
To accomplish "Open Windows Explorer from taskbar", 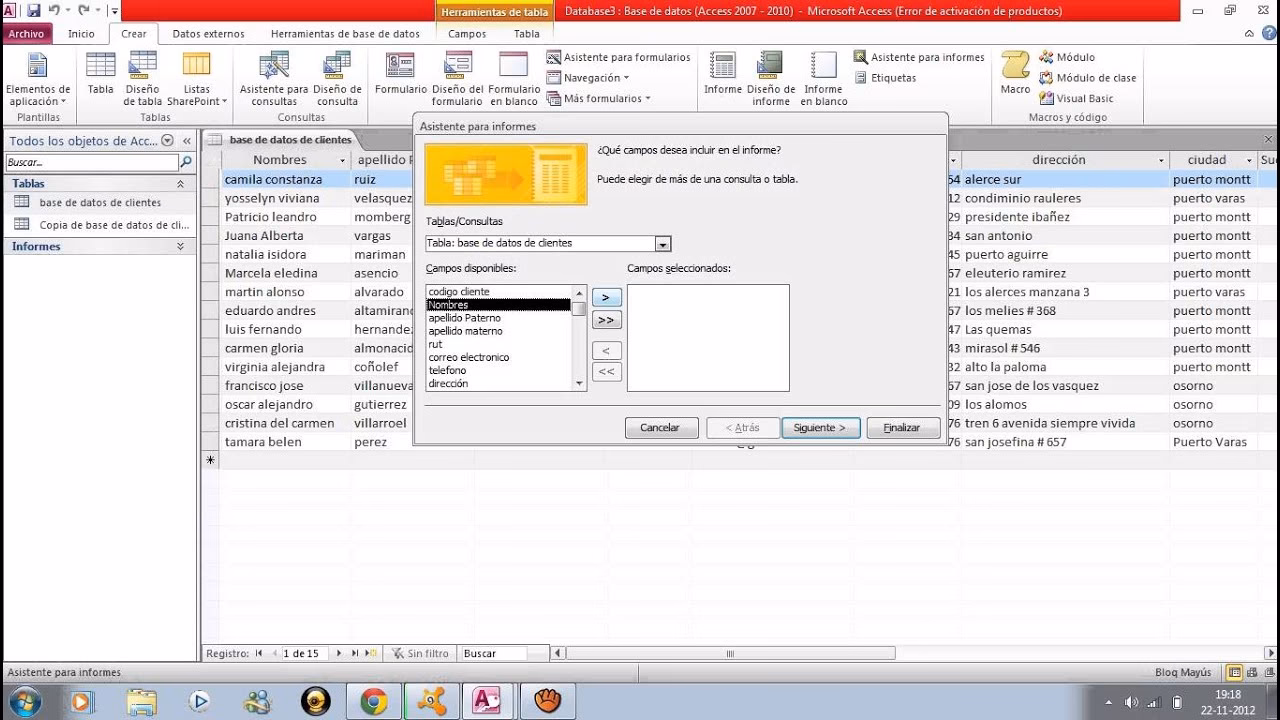I will [142, 701].
